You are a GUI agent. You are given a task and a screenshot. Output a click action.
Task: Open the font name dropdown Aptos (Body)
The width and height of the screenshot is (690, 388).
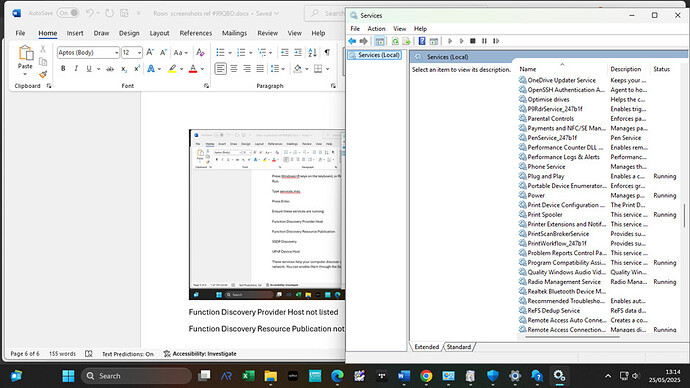point(116,52)
